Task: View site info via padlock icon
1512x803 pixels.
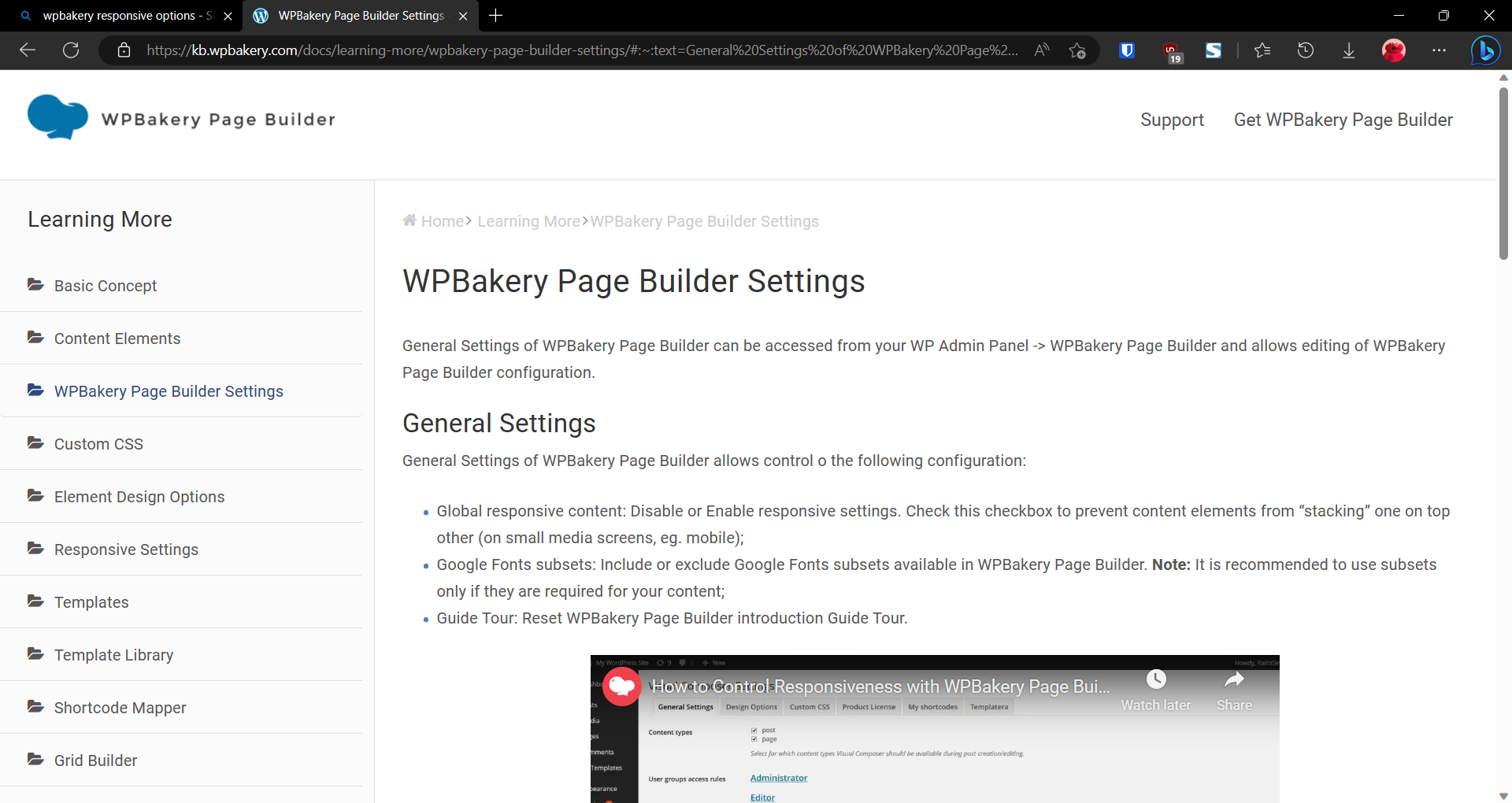Action: click(124, 50)
